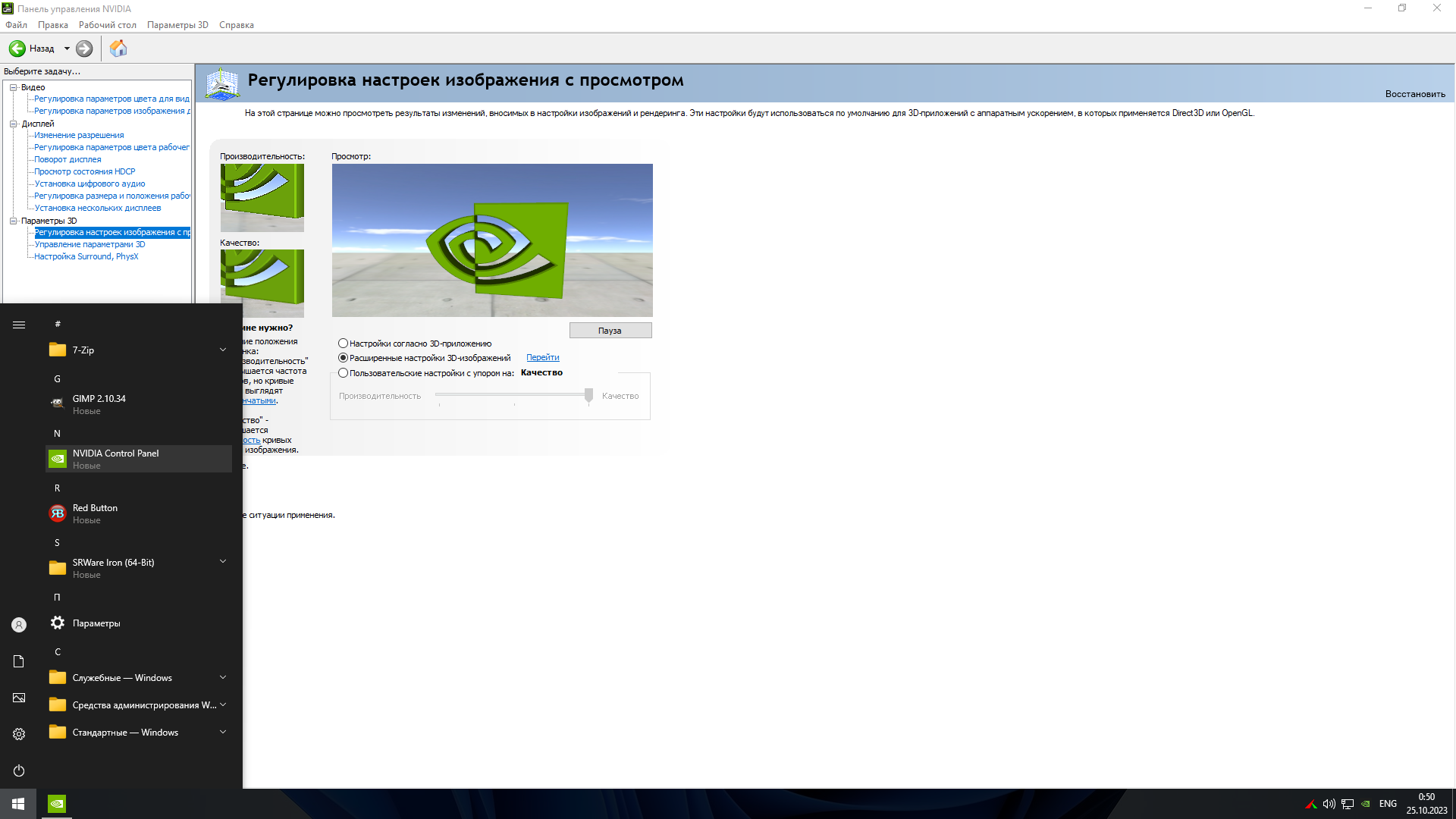Click the red tray icon left of the speaker
The image size is (1456, 819).
tap(1310, 804)
